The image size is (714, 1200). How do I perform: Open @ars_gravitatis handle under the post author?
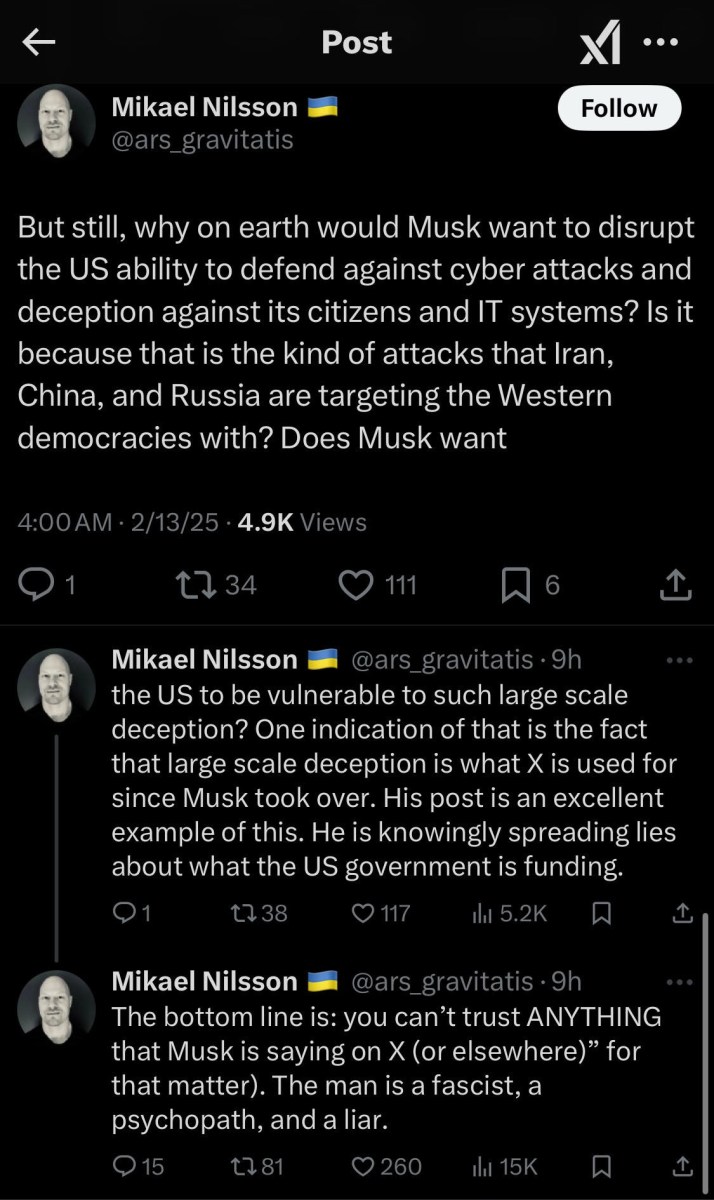[x=203, y=141]
